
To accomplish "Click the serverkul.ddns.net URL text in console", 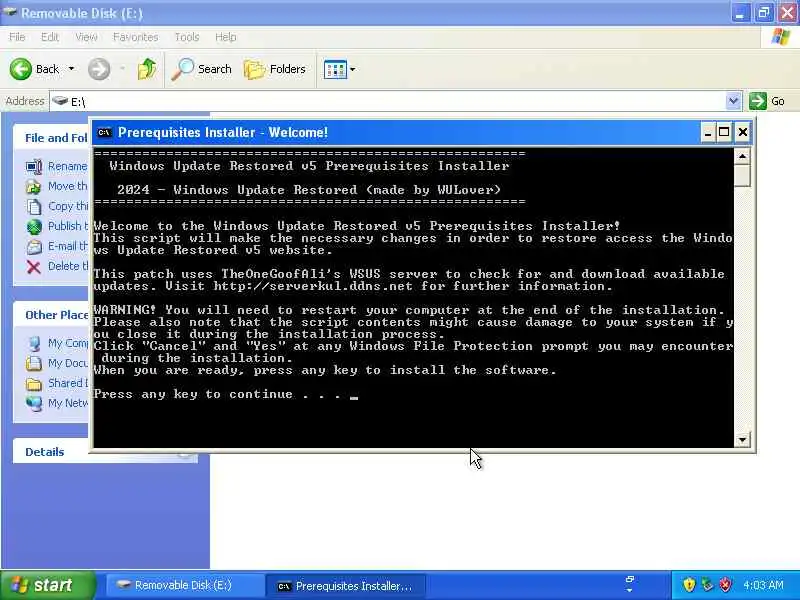I will click(313, 286).
